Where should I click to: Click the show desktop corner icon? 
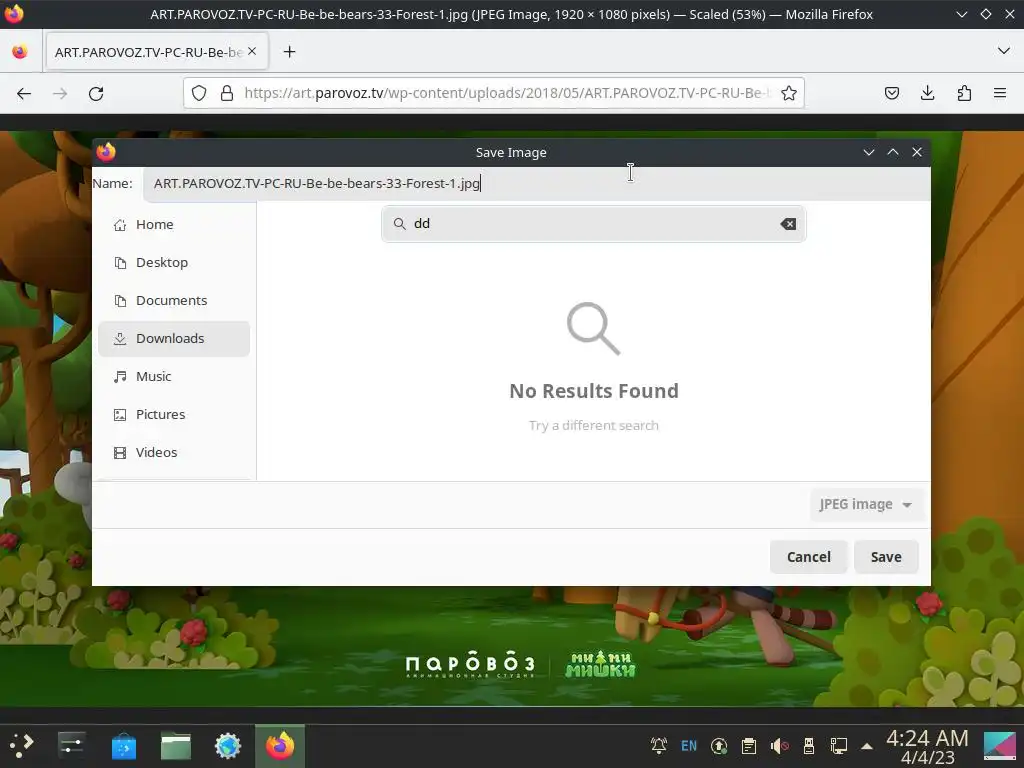(1000, 746)
